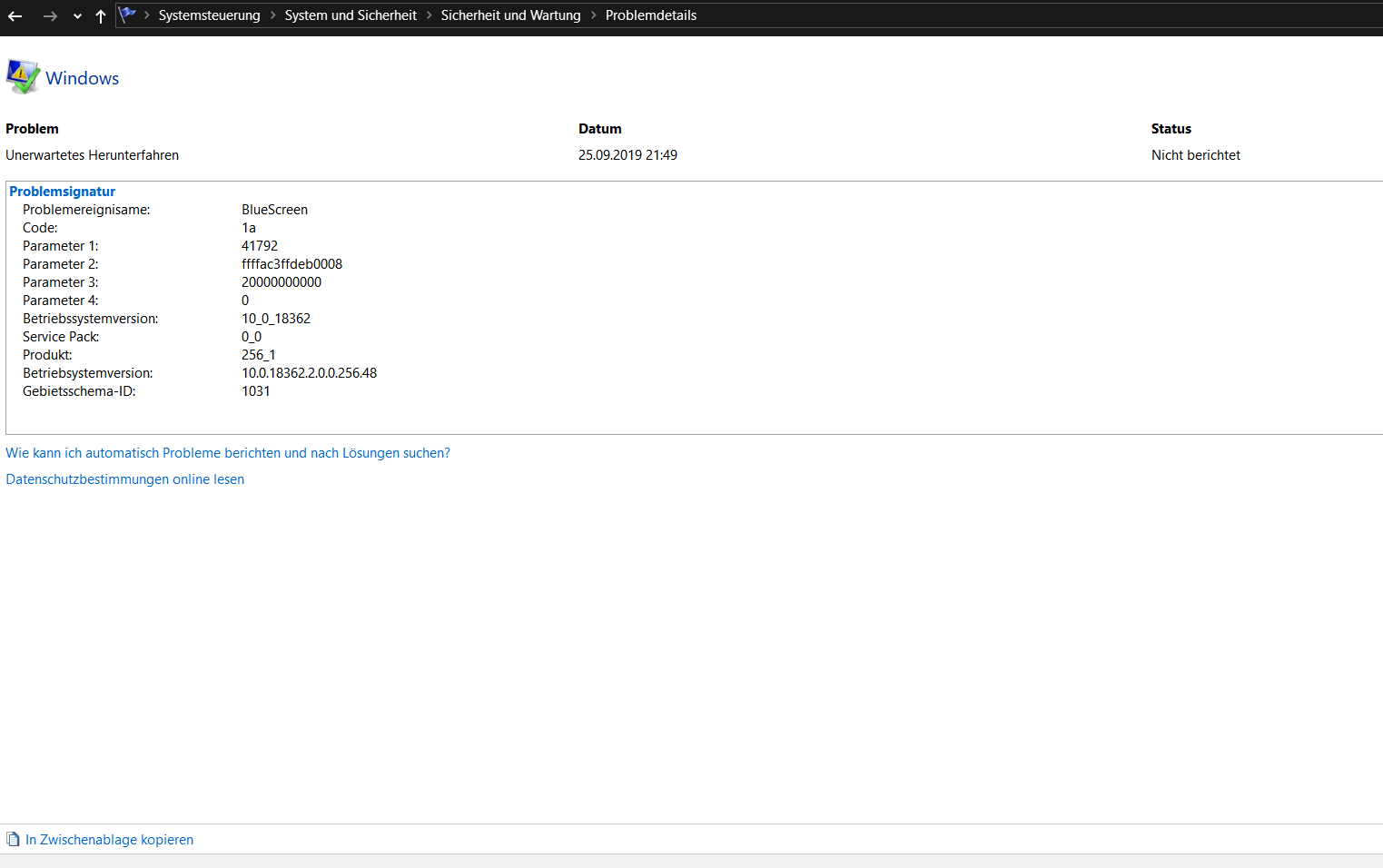Open recent locations dropdown arrow
The height and width of the screenshot is (868, 1383).
(77, 16)
